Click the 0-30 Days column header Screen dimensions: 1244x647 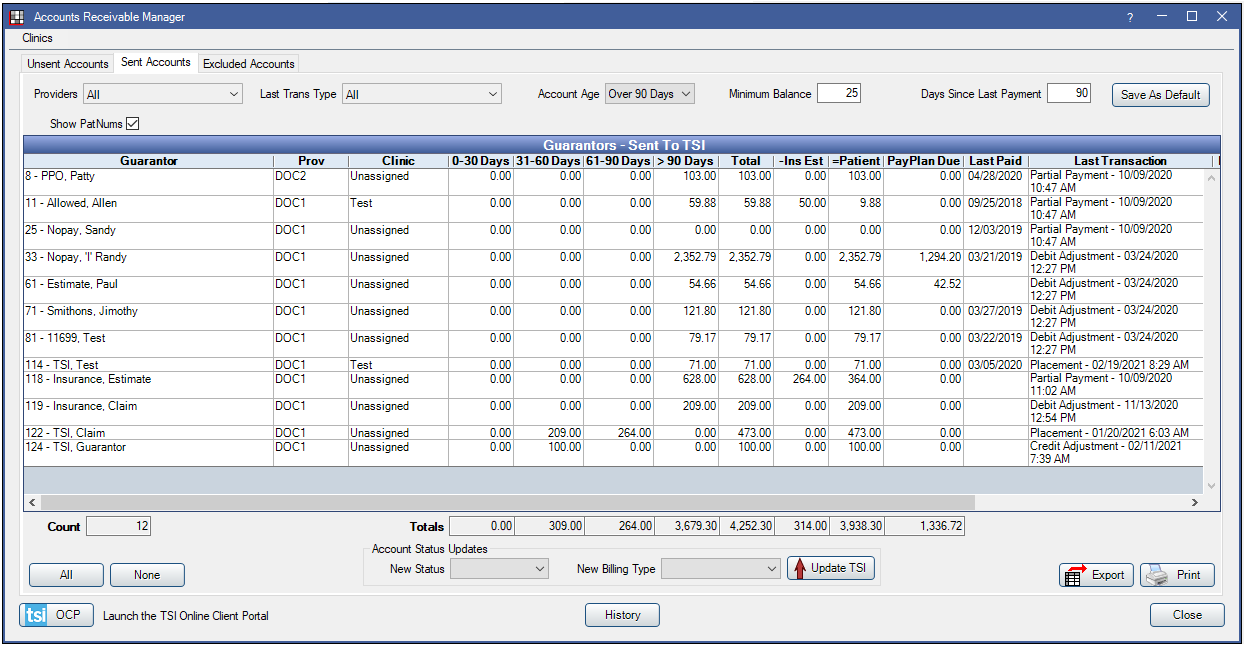(481, 160)
